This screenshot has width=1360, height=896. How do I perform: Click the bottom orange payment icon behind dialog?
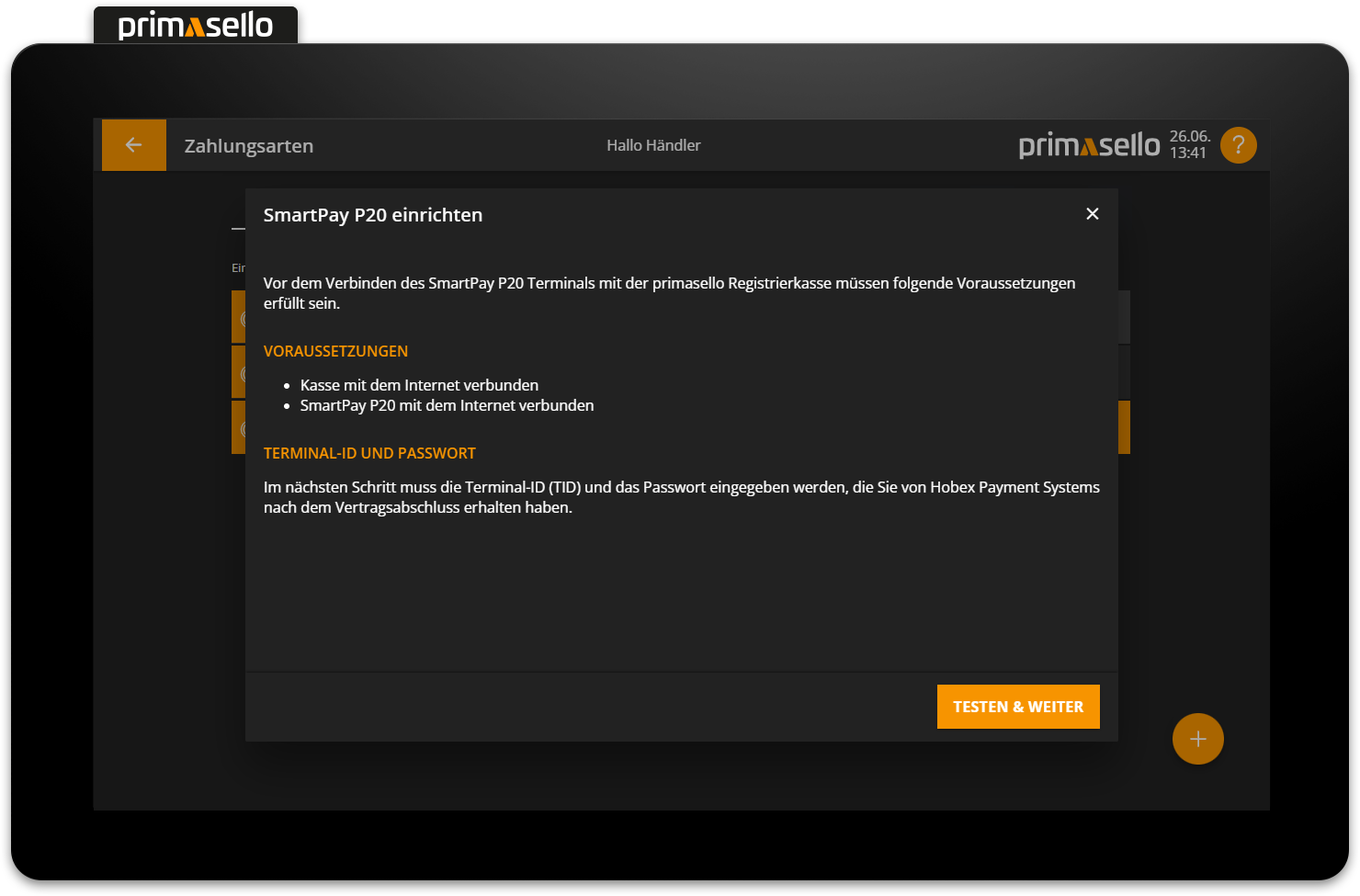pyautogui.click(x=241, y=426)
